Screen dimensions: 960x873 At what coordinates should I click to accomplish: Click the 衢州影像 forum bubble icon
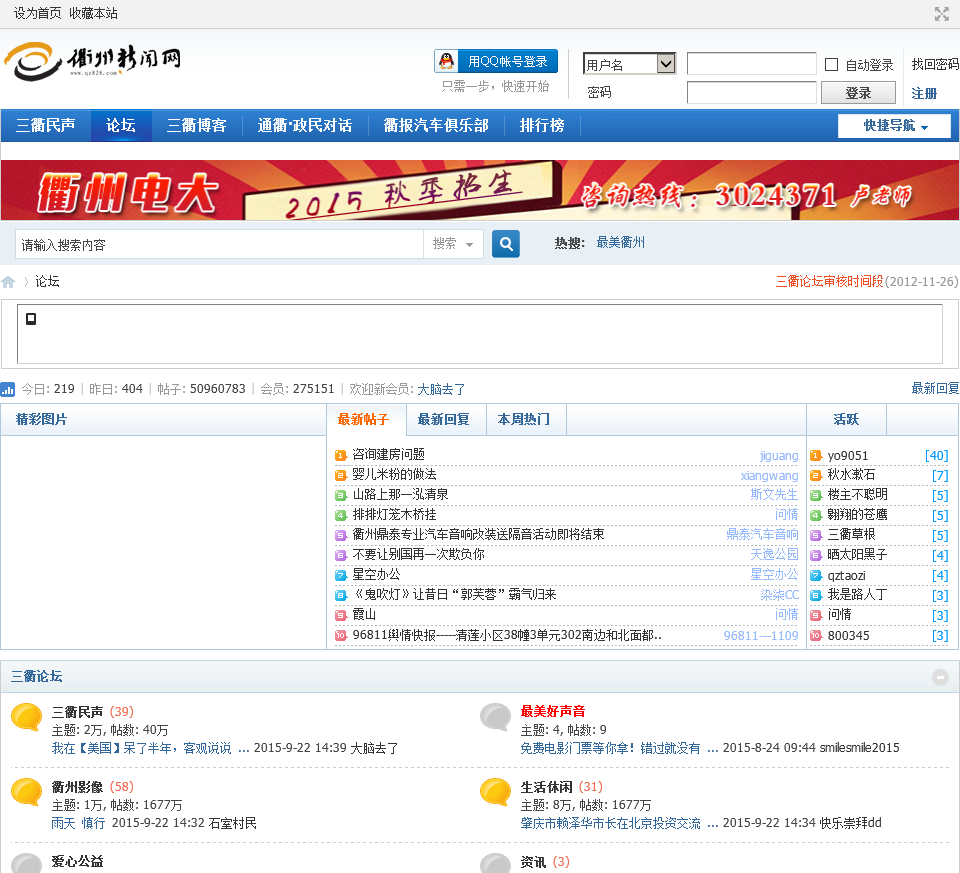[27, 792]
